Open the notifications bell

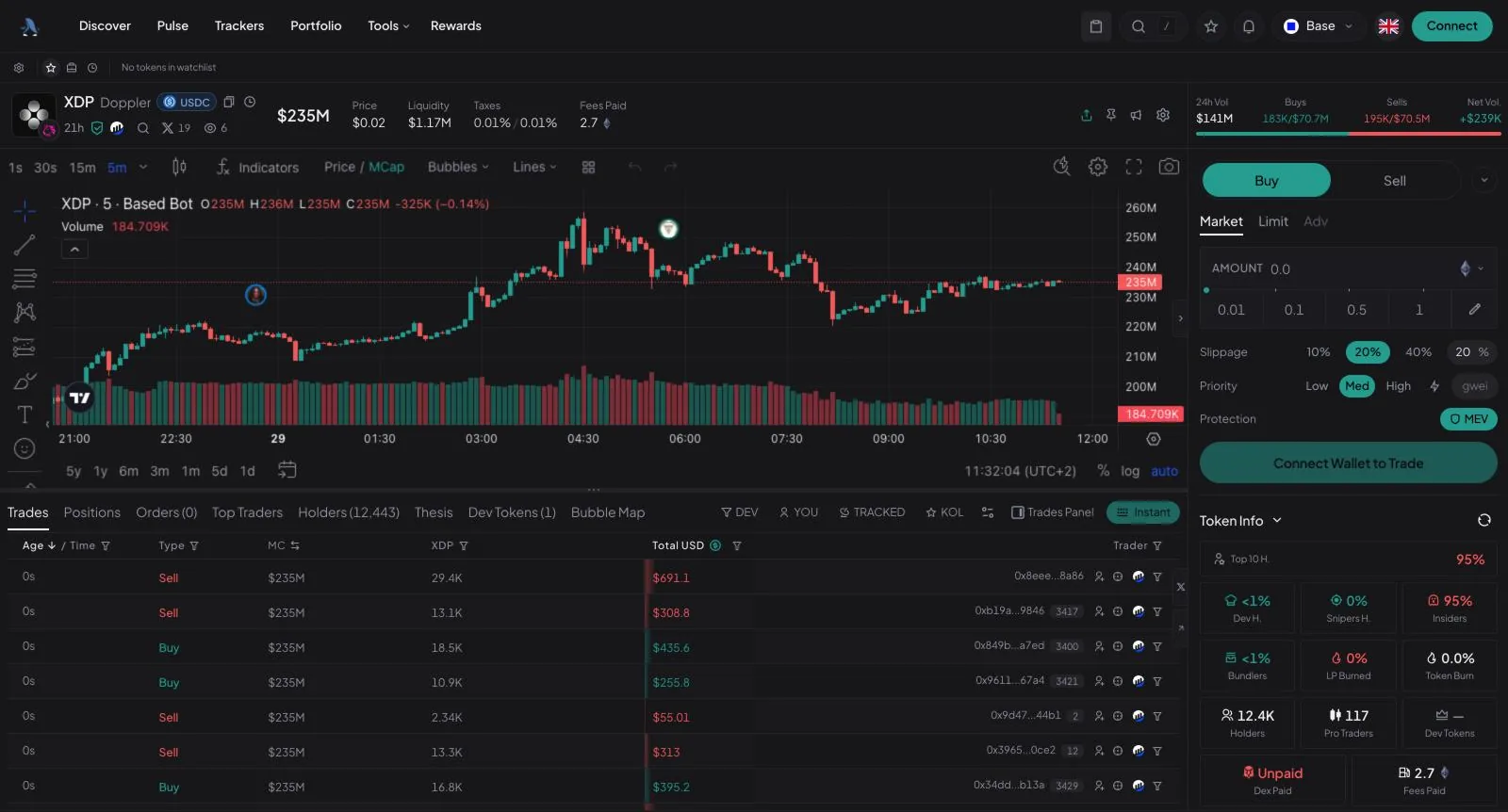coord(1249,26)
